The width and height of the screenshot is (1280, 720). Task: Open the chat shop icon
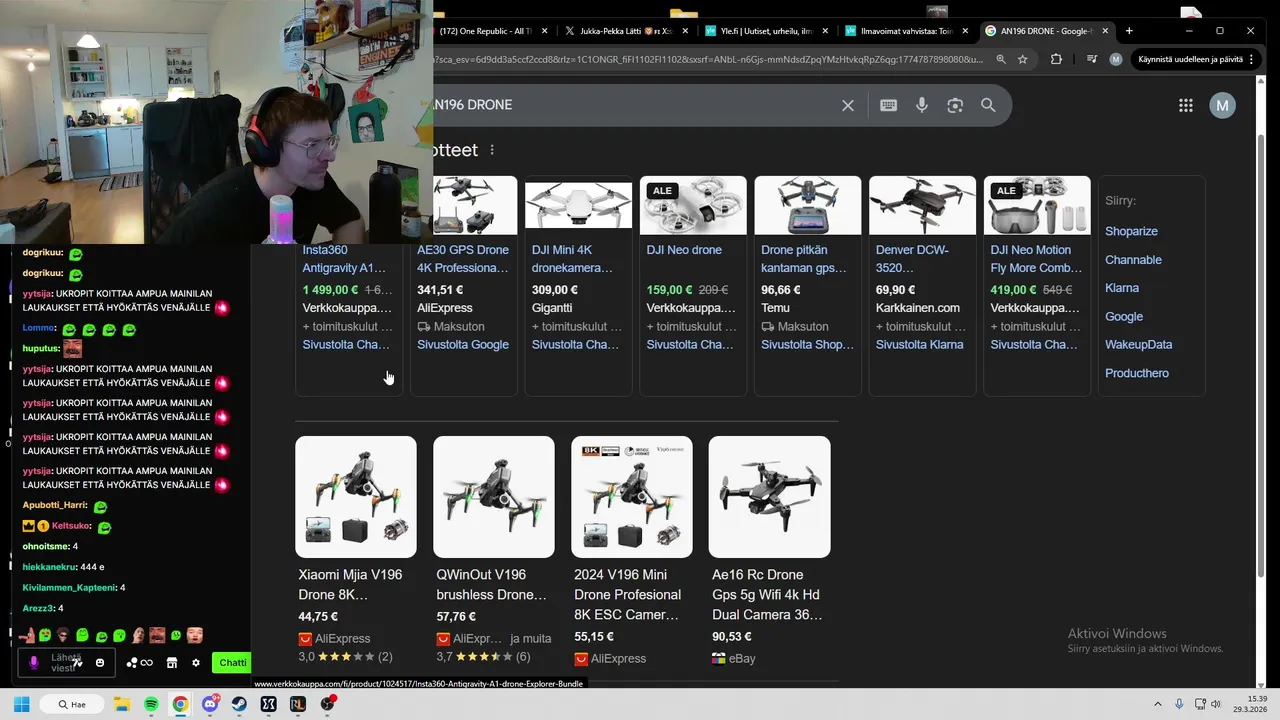pos(171,662)
